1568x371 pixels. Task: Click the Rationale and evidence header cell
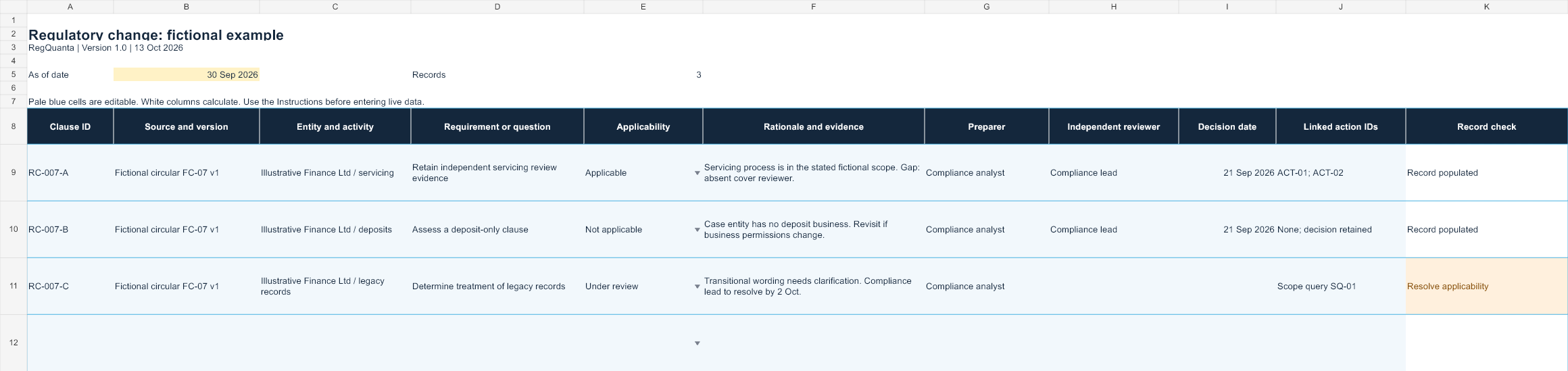point(814,126)
